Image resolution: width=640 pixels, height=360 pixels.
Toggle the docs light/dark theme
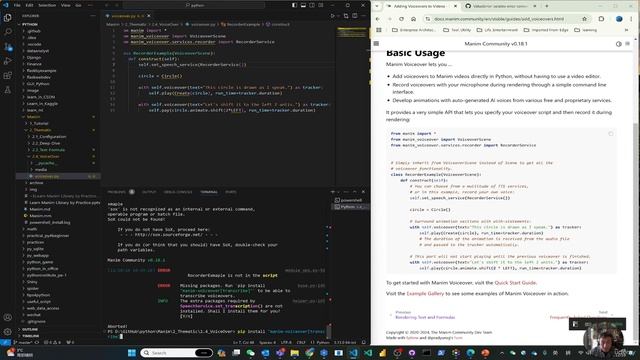coord(618,44)
